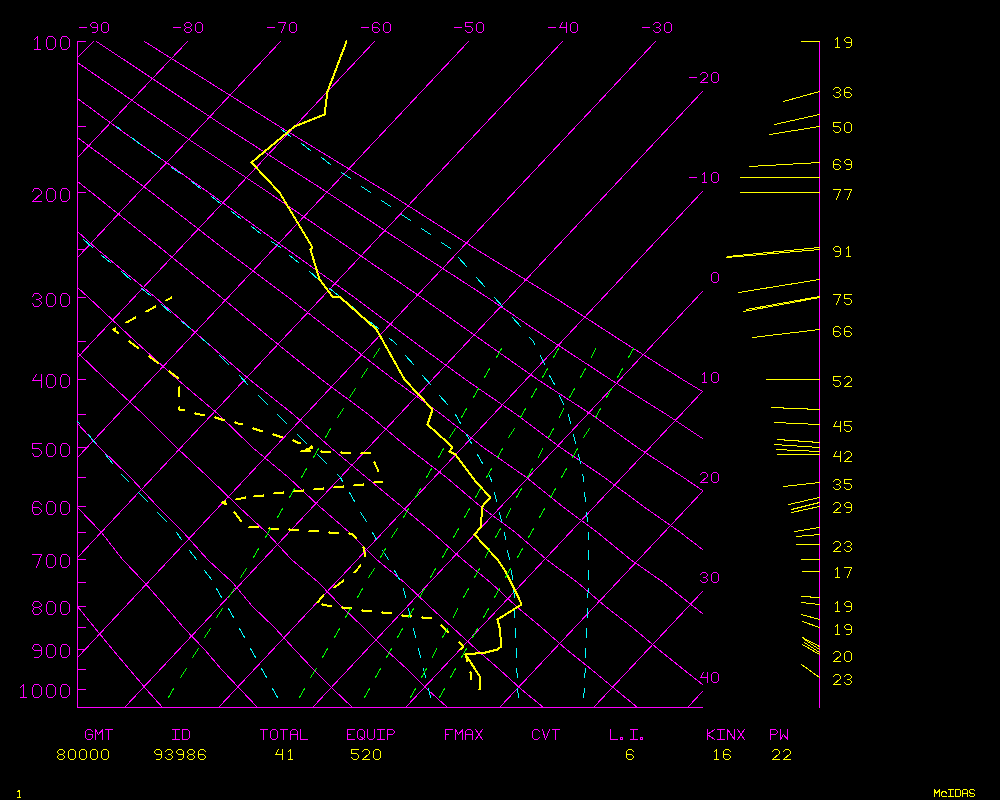Click the GMT label in the footer
The image size is (1000, 800).
97,735
